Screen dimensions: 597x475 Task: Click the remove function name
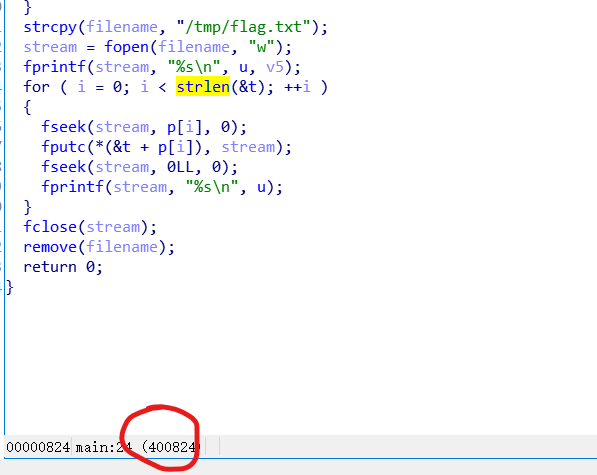[x=50, y=247]
